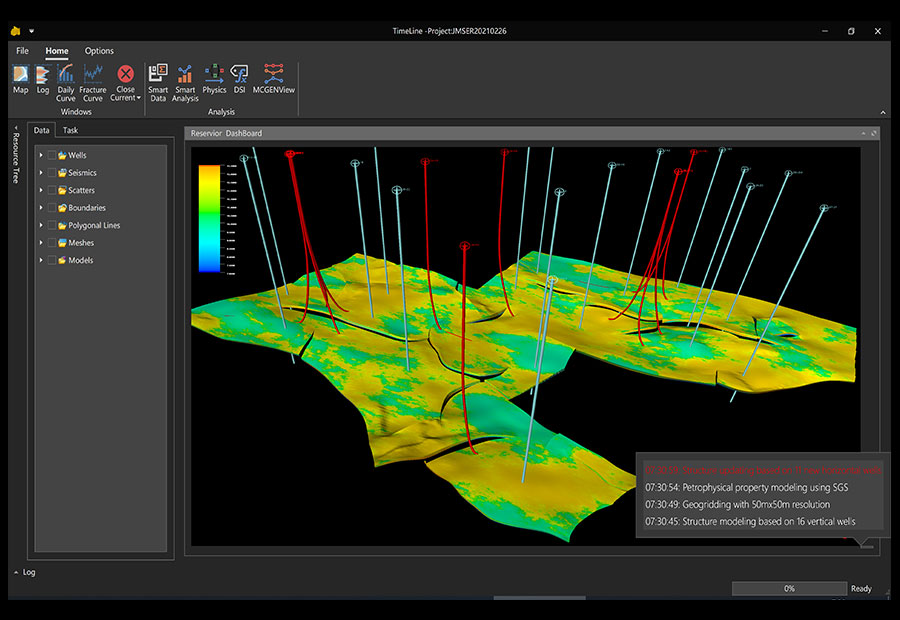This screenshot has height=620, width=900.
Task: Click the Wells folder icon
Action: pos(62,155)
